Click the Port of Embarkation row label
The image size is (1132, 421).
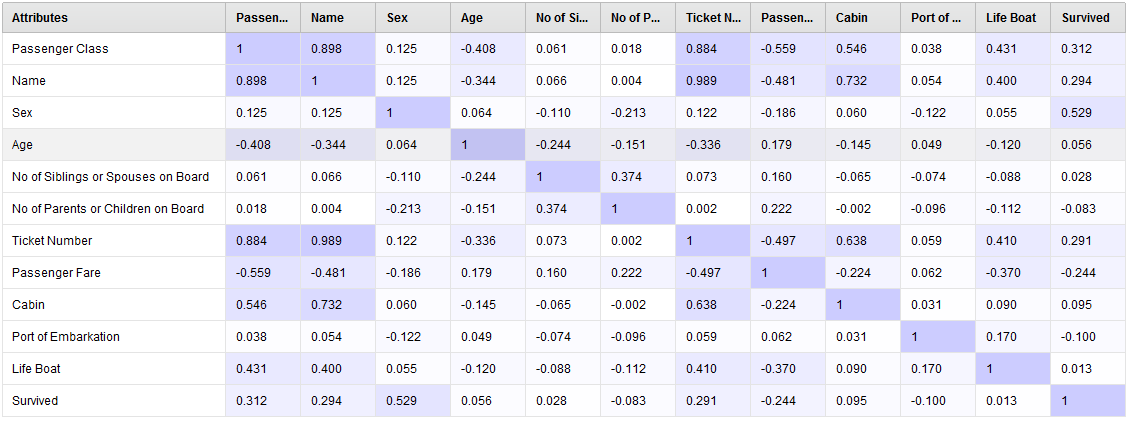click(65, 337)
